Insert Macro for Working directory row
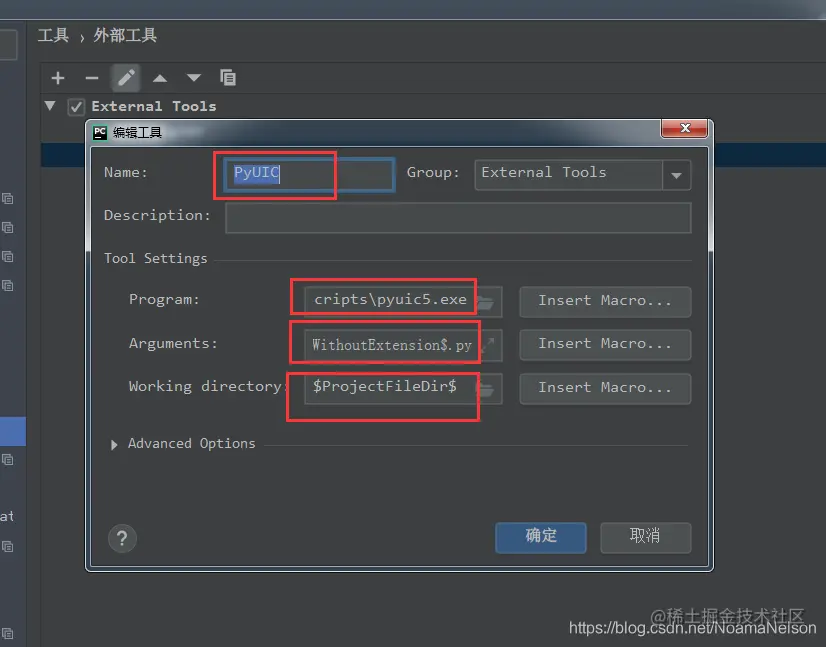Screen dimensions: 826x647 pyautogui.click(x=605, y=388)
